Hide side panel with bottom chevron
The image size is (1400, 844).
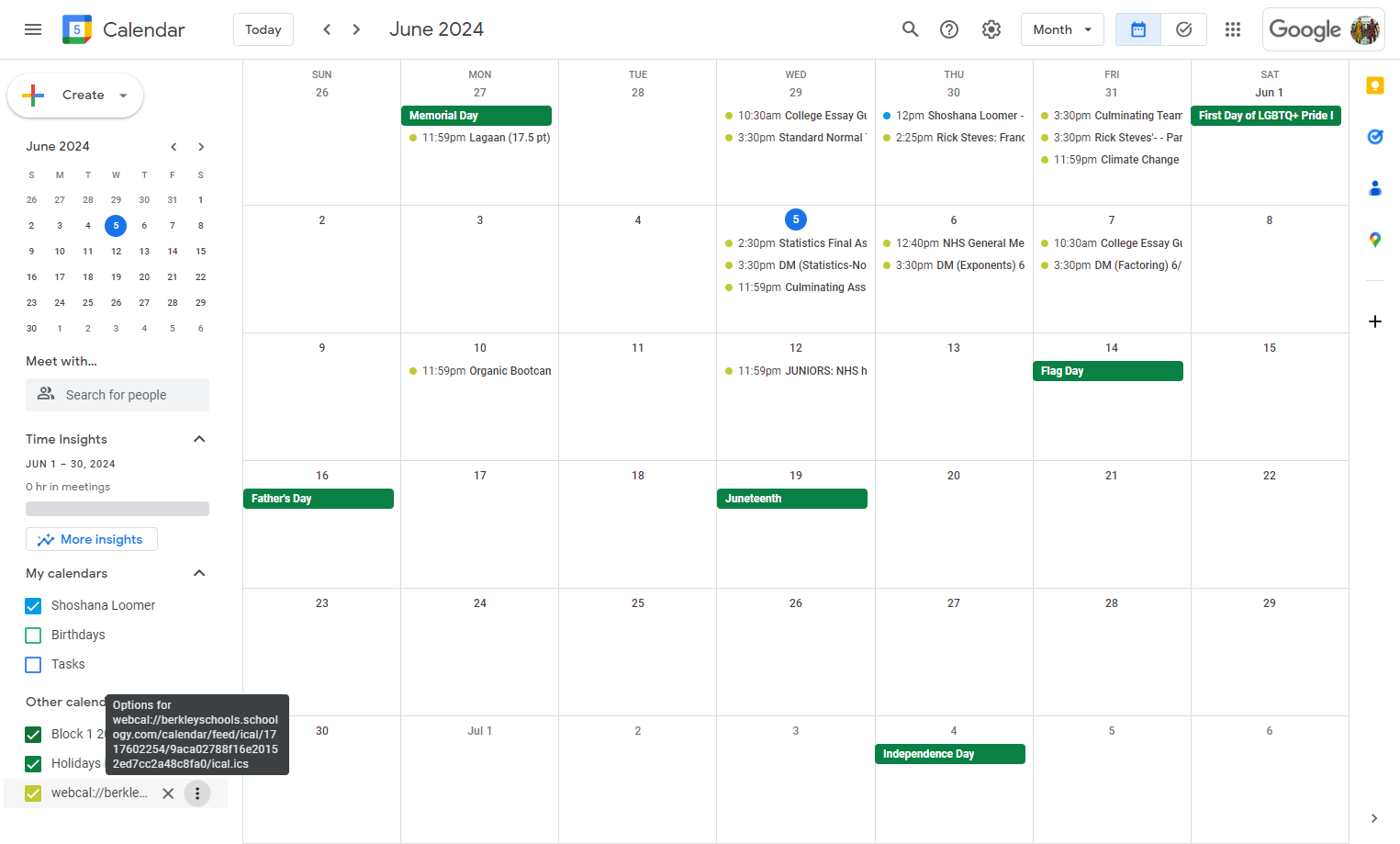(1374, 818)
